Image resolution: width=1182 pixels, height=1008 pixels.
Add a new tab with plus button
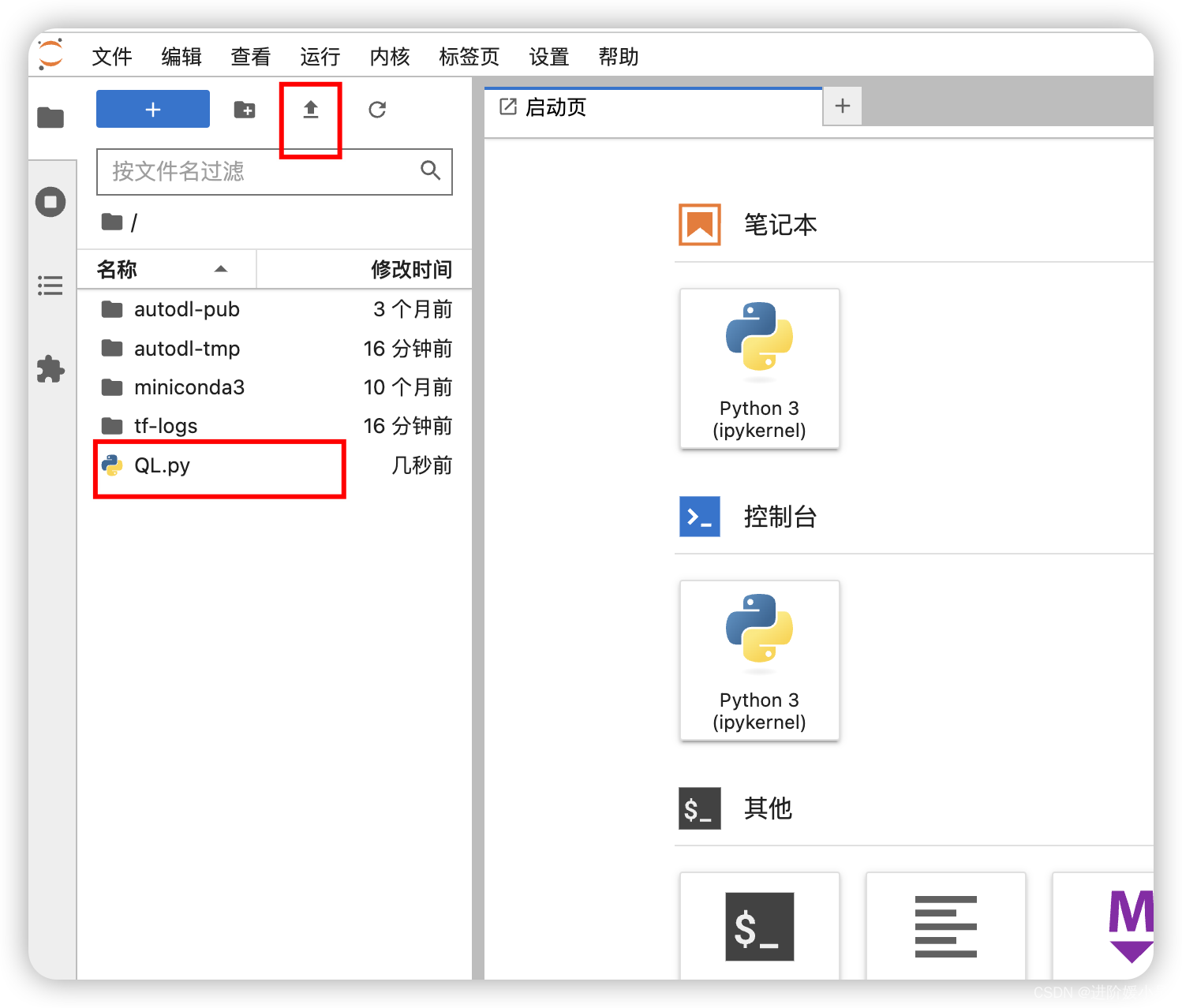click(x=843, y=106)
